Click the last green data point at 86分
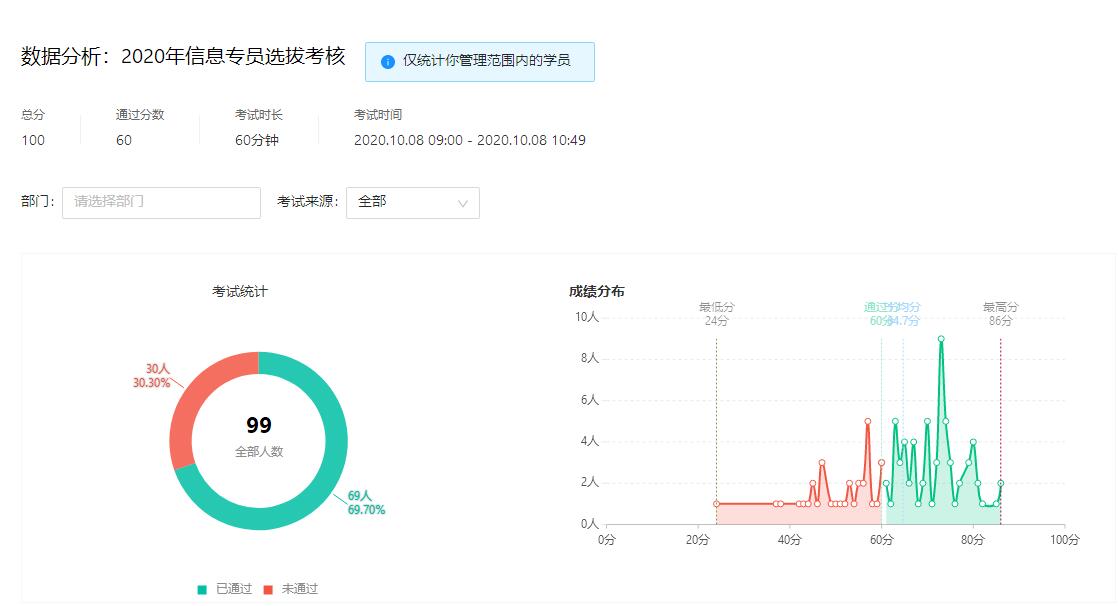 [x=1000, y=483]
